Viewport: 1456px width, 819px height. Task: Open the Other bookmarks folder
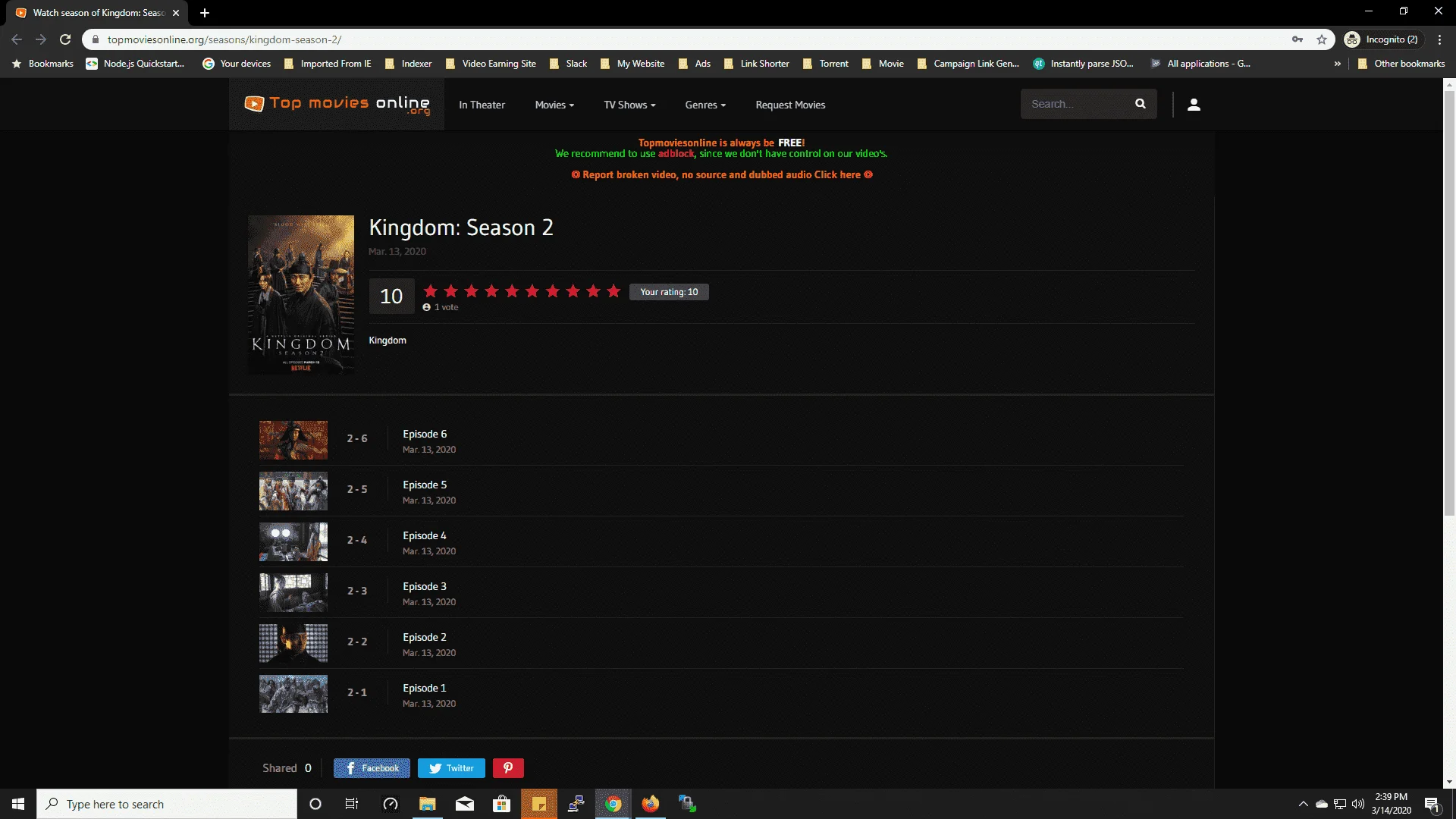point(1401,64)
